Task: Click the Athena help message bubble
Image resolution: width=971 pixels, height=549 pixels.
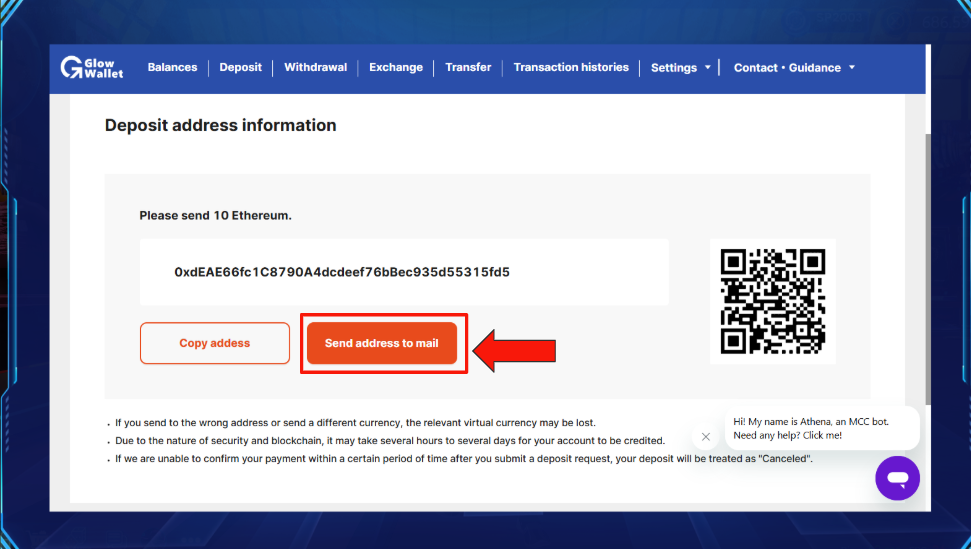Action: coord(822,428)
